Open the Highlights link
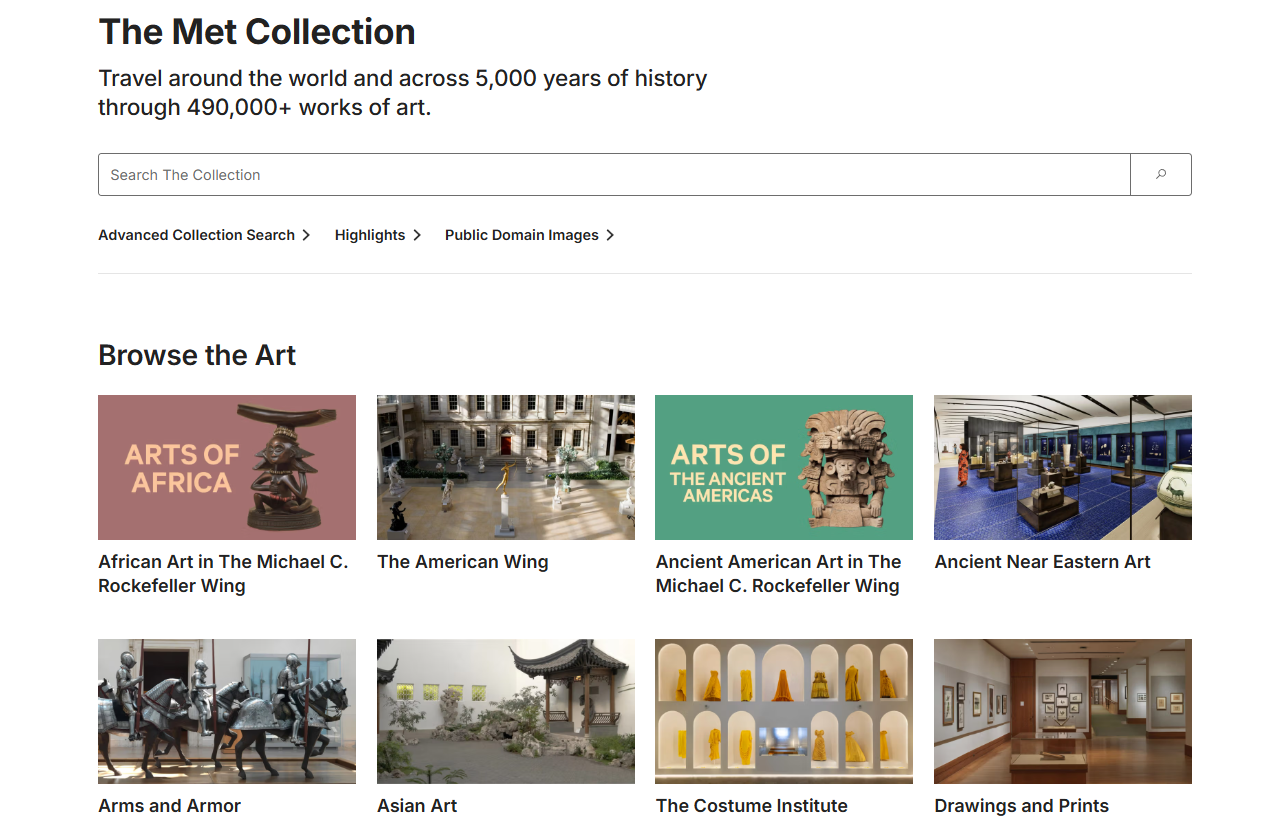Viewport: 1266px width, 838px height. point(370,235)
